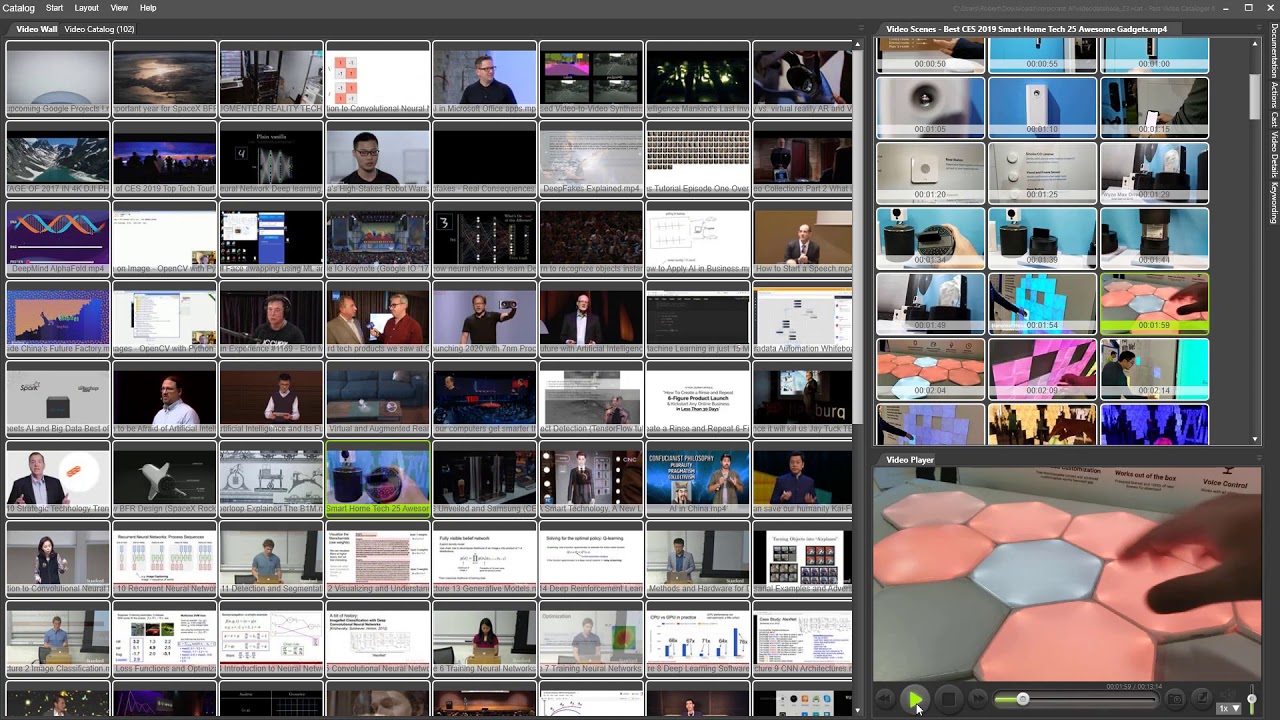This screenshot has height=720, width=1280.
Task: Click the fast forward button in Video Player
Action: pyautogui.click(x=978, y=701)
